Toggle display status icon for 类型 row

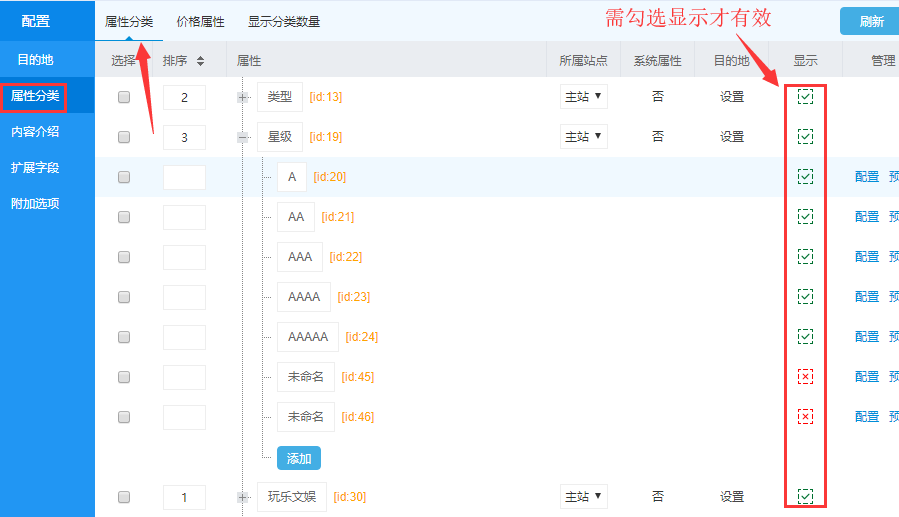coord(805,97)
